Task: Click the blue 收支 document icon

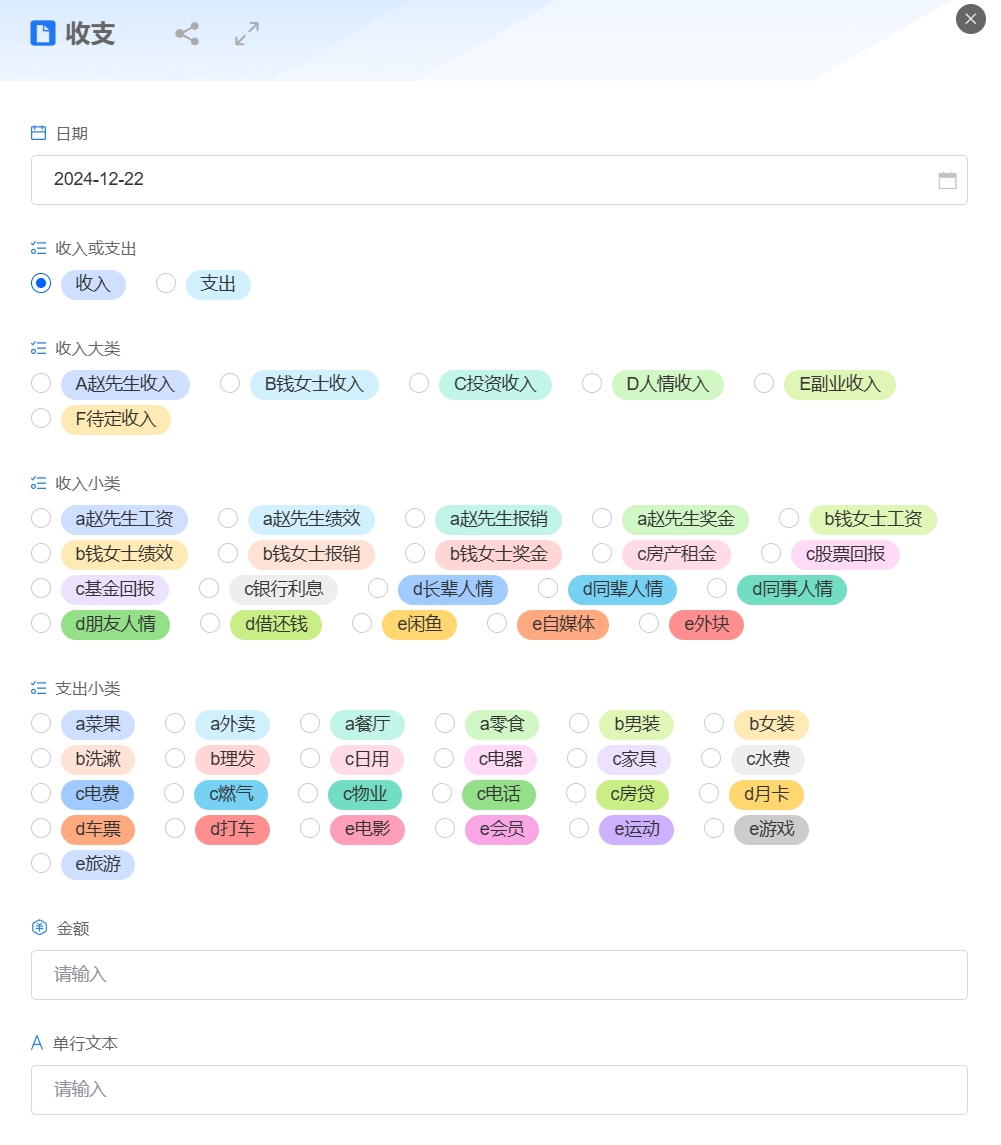Action: [x=43, y=34]
